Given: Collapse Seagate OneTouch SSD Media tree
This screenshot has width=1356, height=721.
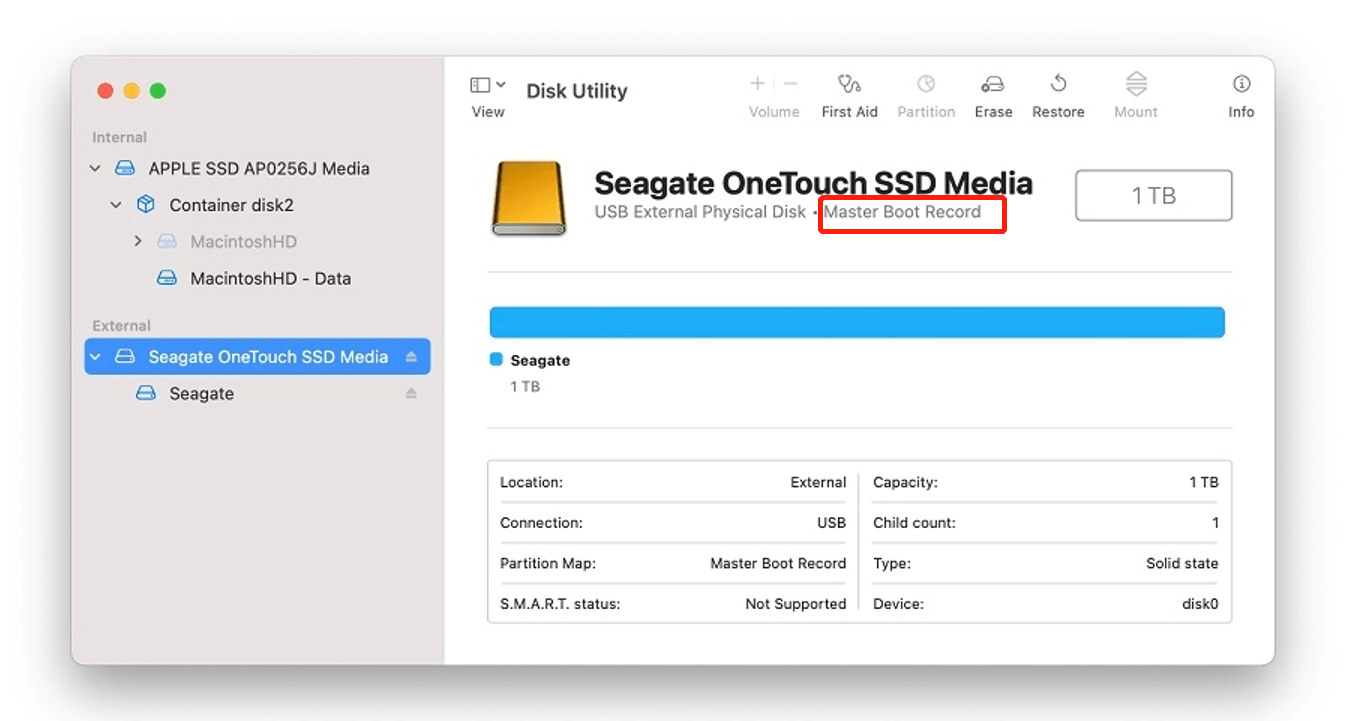Looking at the screenshot, I should 95,357.
